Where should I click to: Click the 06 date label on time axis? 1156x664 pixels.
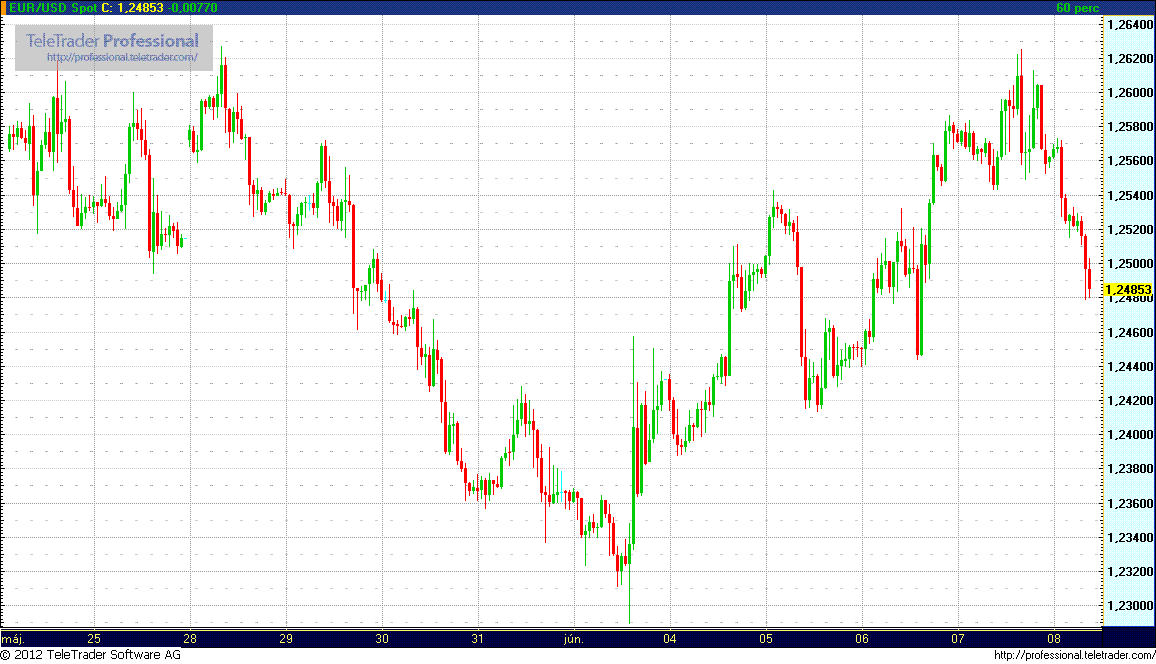pos(862,639)
